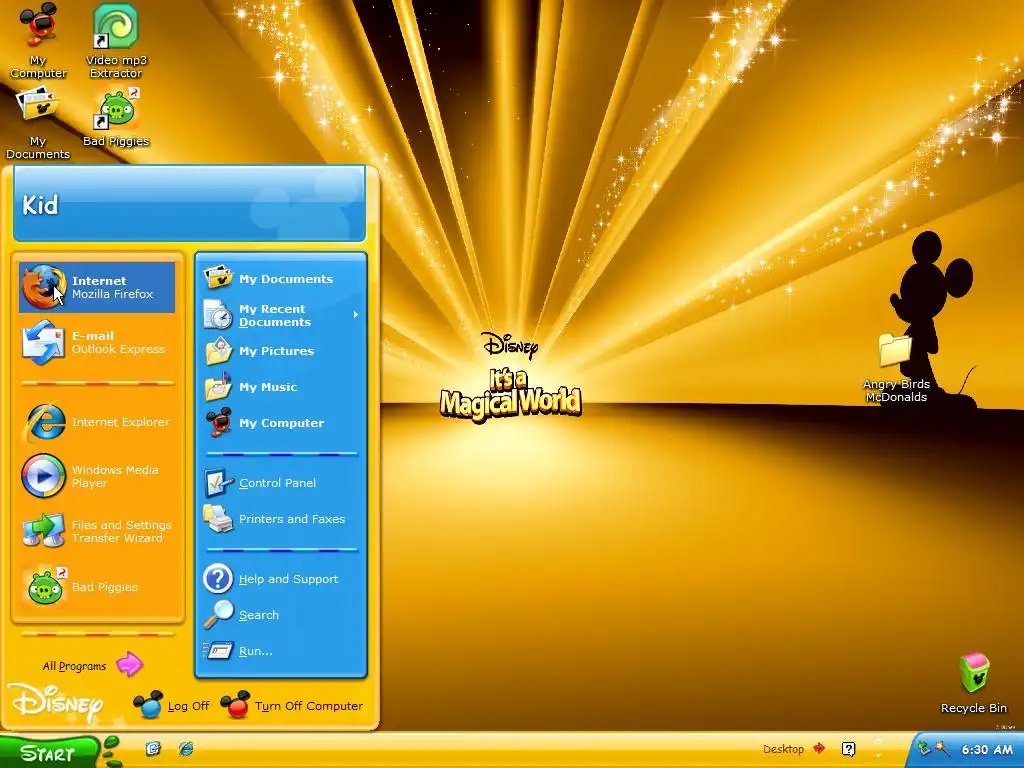Launch Outlook Express E-mail entry

pyautogui.click(x=97, y=343)
